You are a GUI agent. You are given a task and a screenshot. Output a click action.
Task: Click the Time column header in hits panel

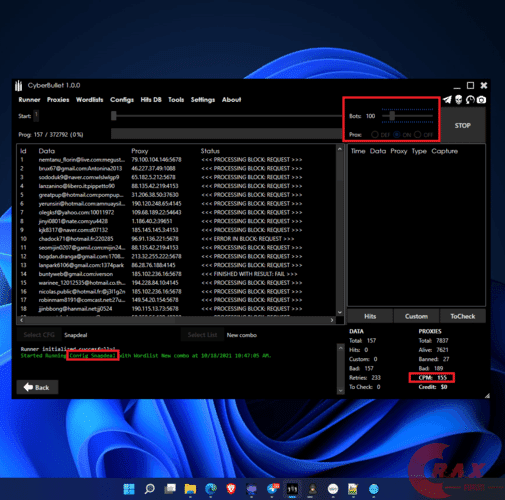tap(358, 151)
